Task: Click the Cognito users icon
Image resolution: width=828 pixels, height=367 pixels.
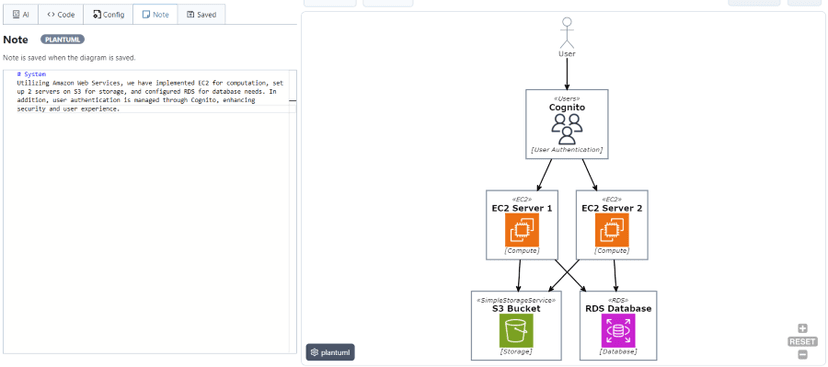Action: pos(567,129)
